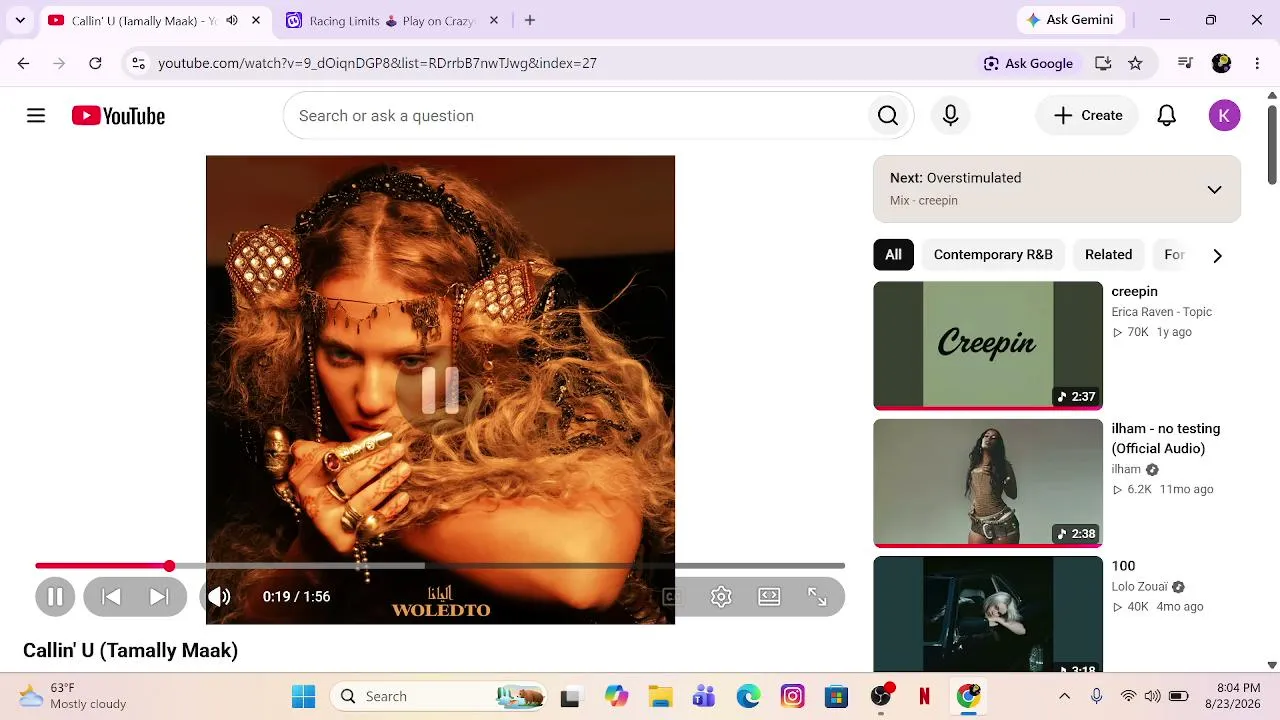Switch the player to theater mode

(x=769, y=597)
